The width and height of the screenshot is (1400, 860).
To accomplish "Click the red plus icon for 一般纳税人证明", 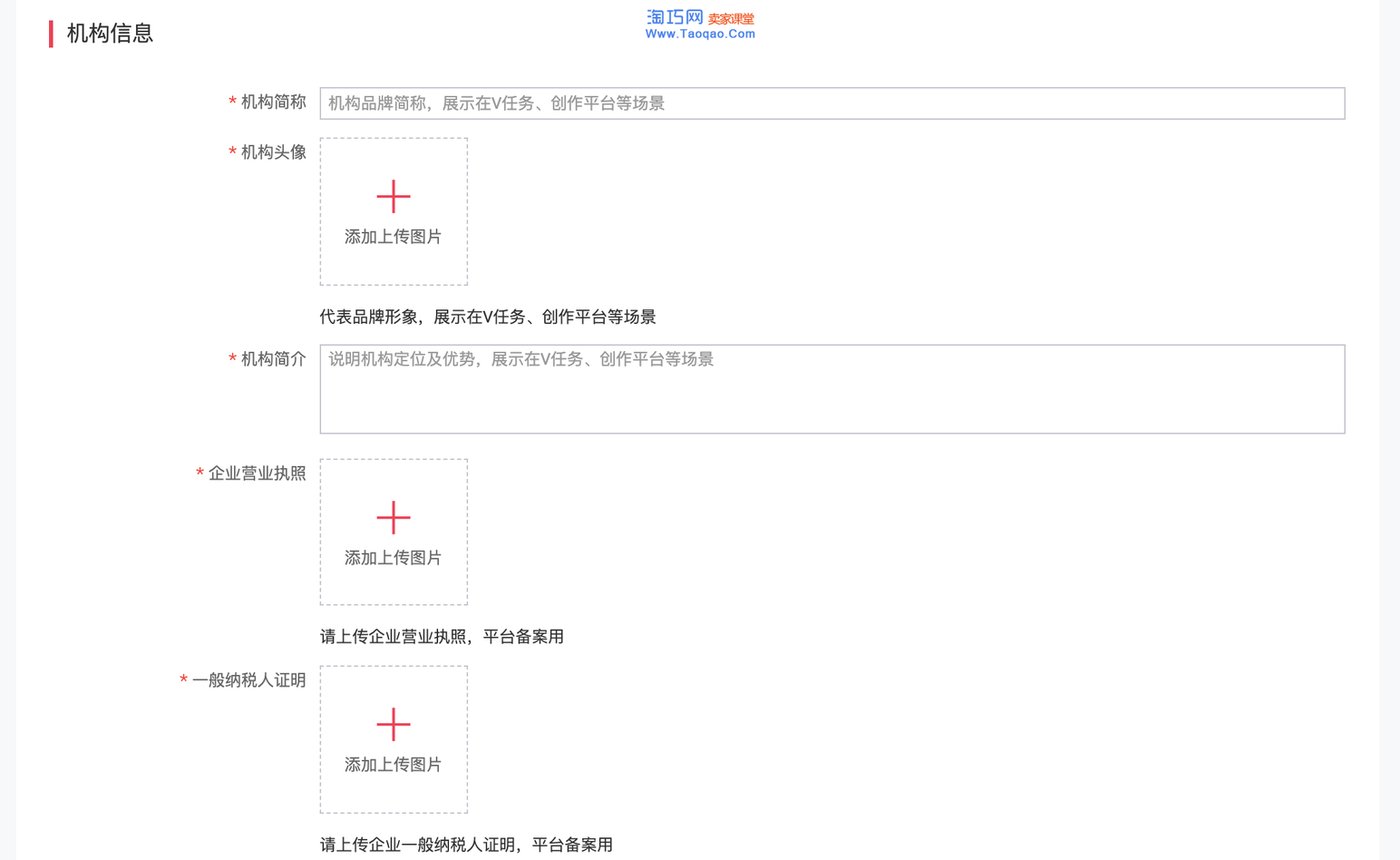I will pos(394,724).
